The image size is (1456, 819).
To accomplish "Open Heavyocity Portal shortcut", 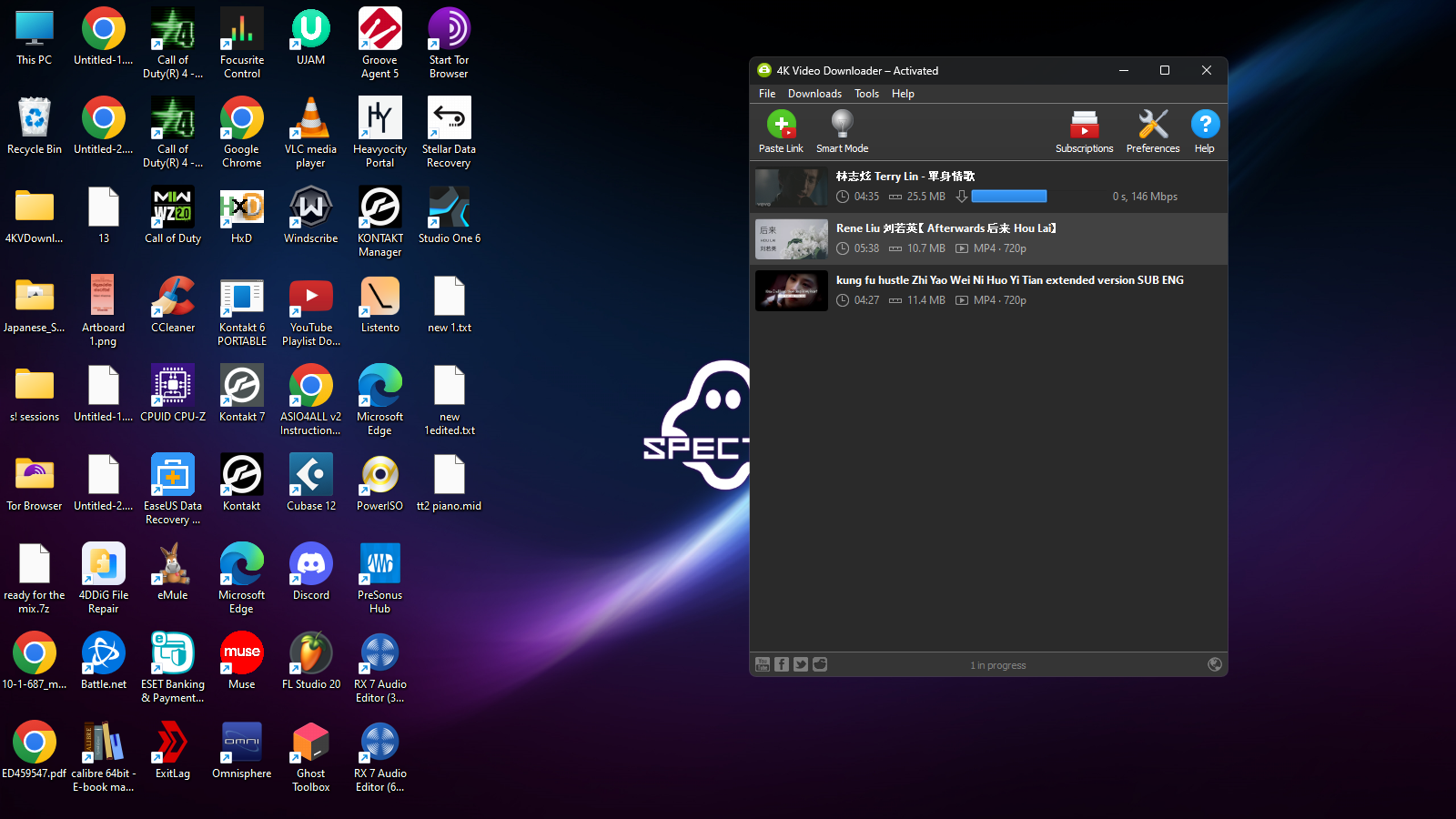I will [380, 133].
